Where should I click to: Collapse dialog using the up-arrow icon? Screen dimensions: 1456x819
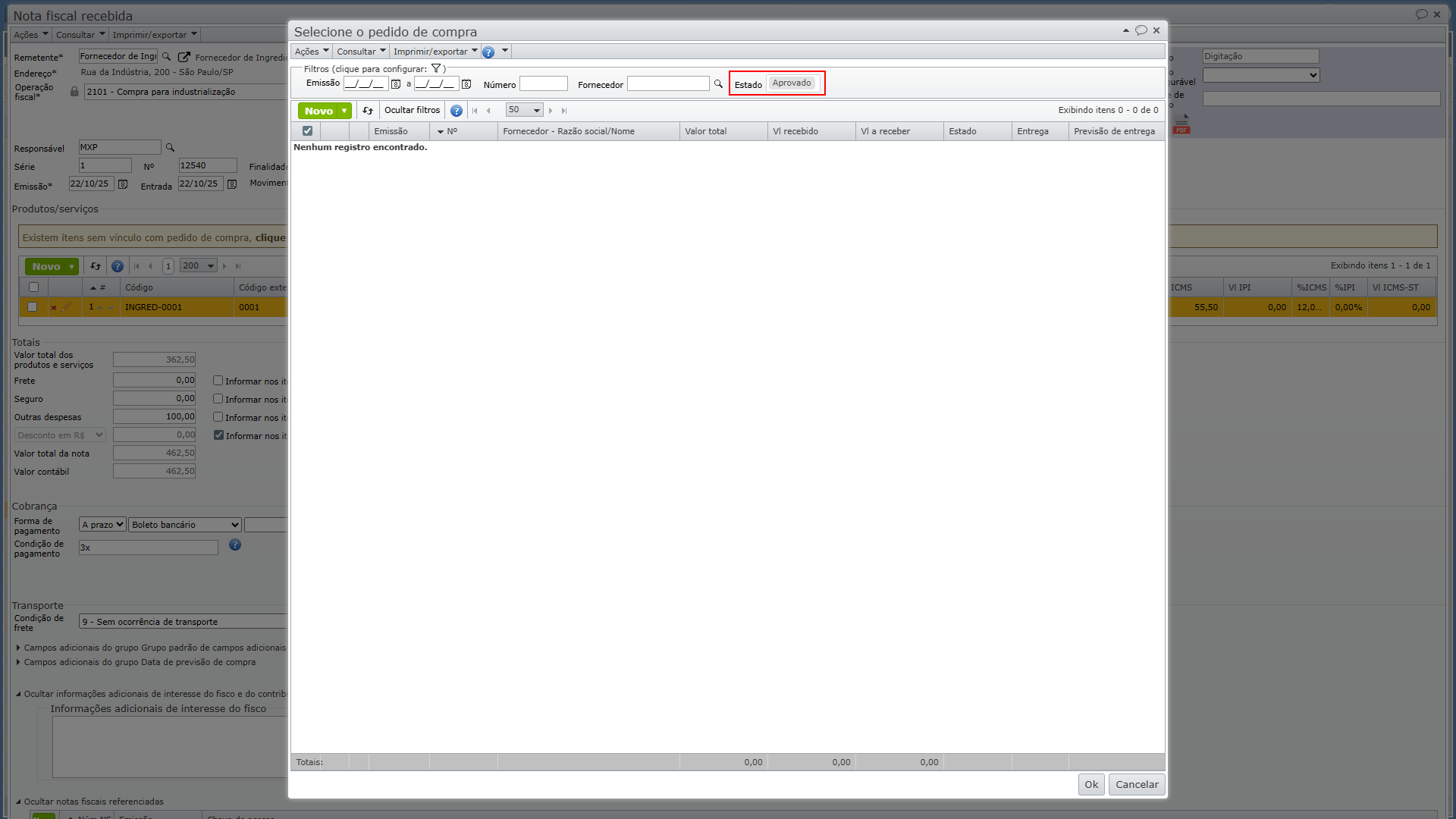(1126, 30)
